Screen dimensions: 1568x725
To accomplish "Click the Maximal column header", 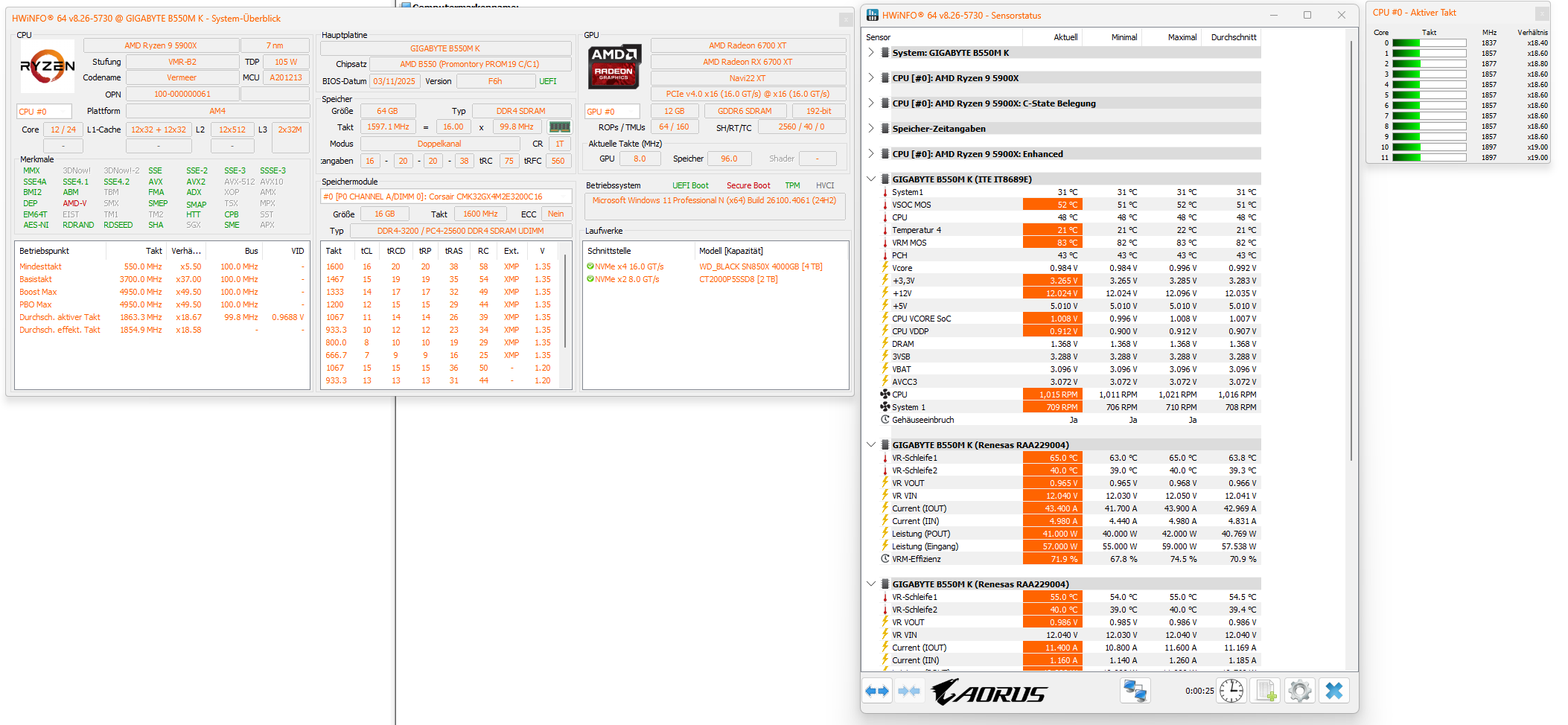I will 1171,37.
